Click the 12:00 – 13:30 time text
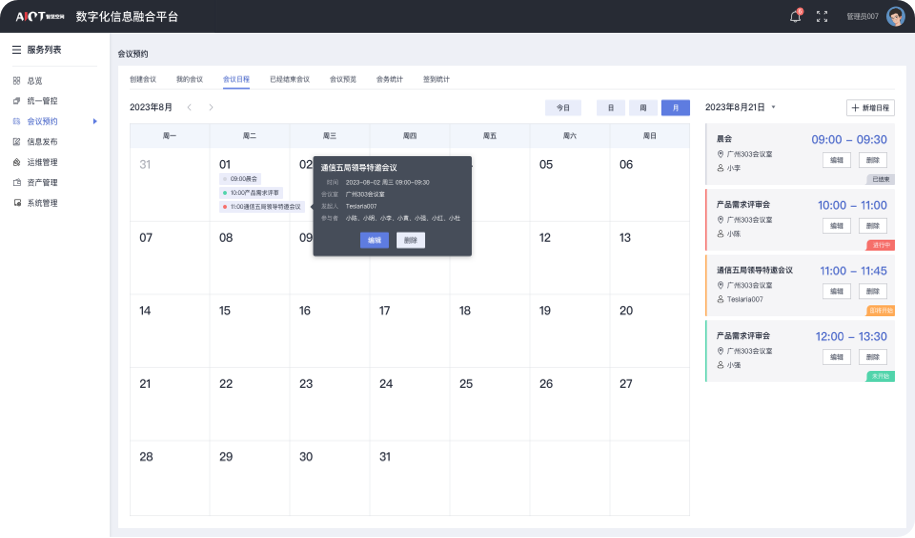The height and width of the screenshot is (538, 915). click(x=851, y=337)
